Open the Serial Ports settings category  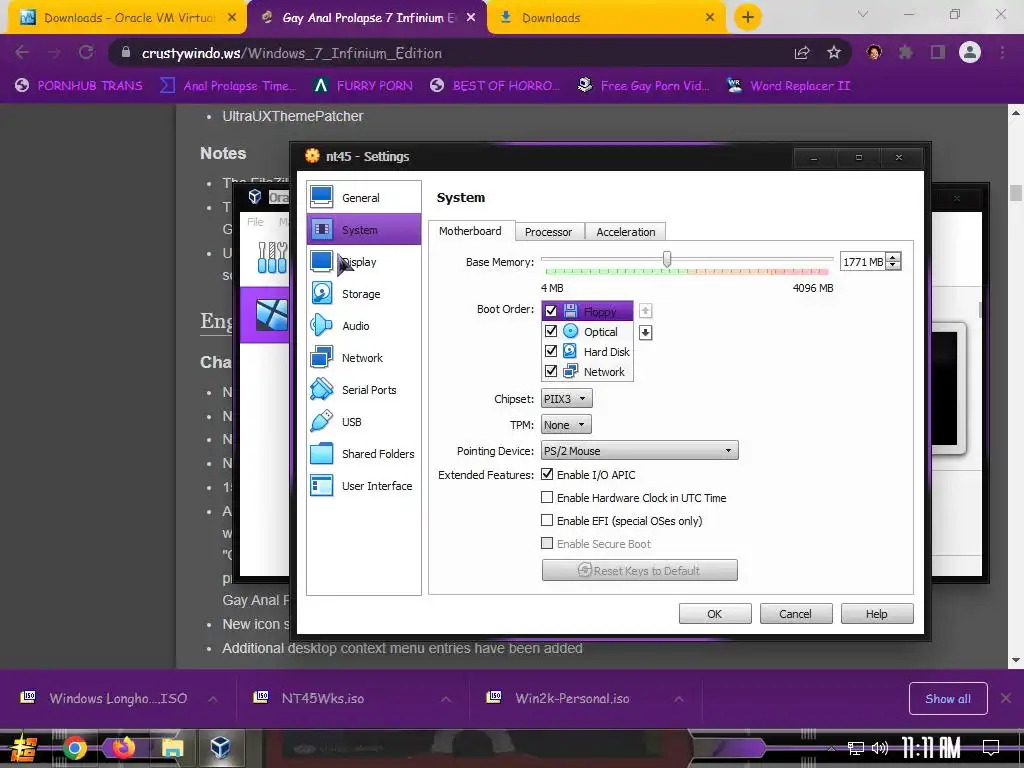(x=364, y=389)
